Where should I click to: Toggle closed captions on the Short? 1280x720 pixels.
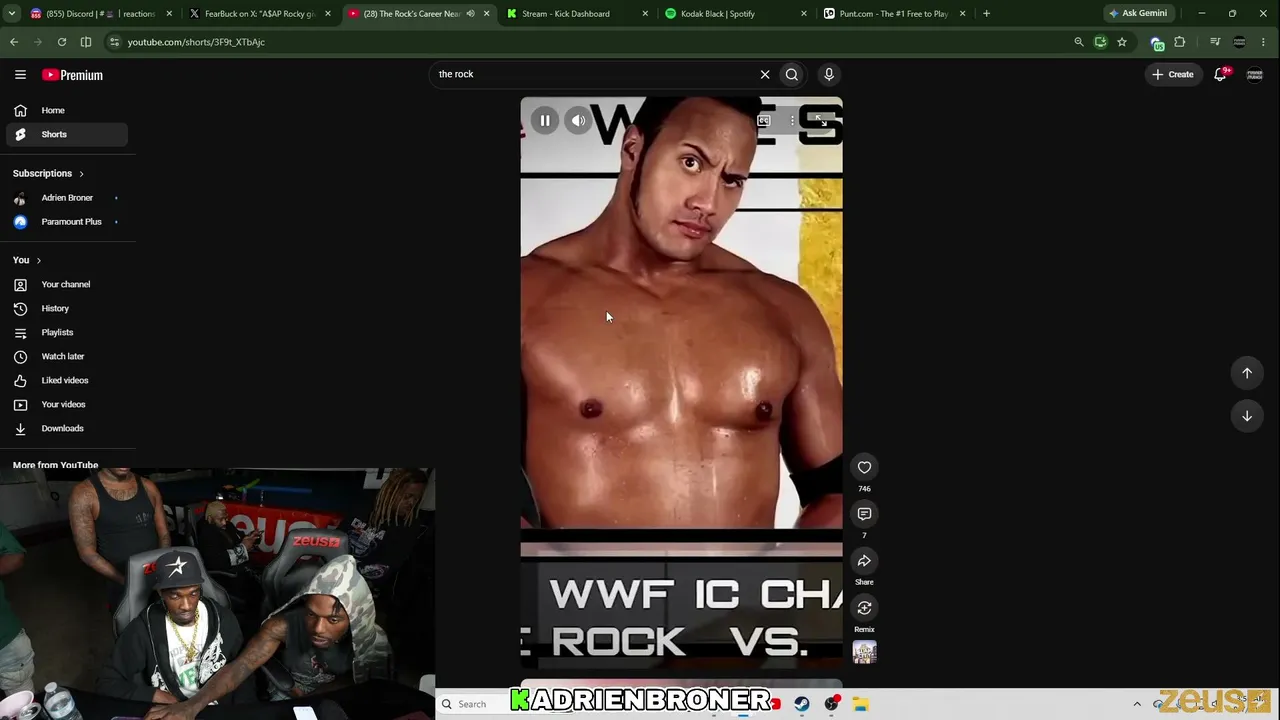[x=764, y=121]
